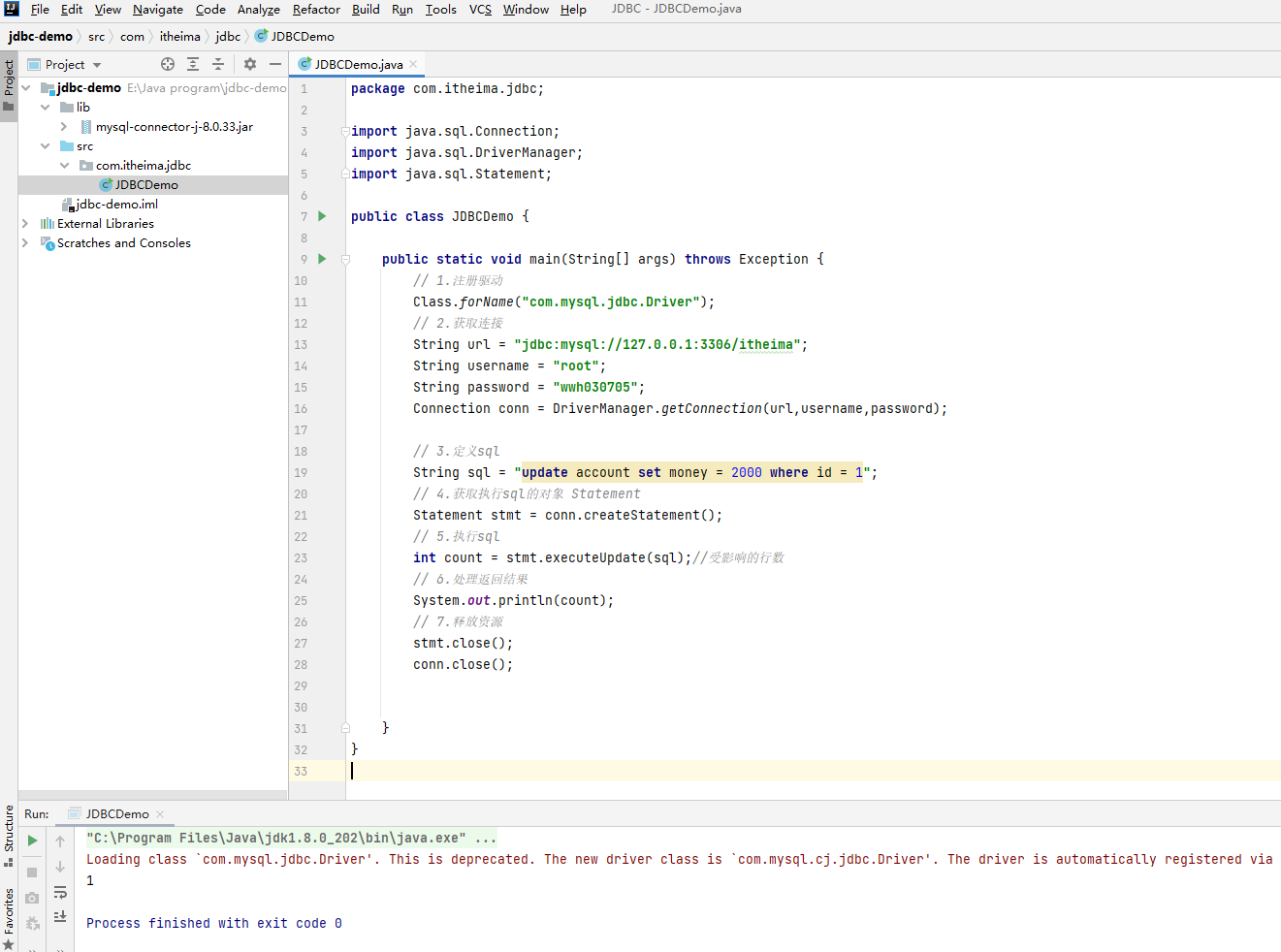
Task: Collapse the src folder
Action: point(45,146)
